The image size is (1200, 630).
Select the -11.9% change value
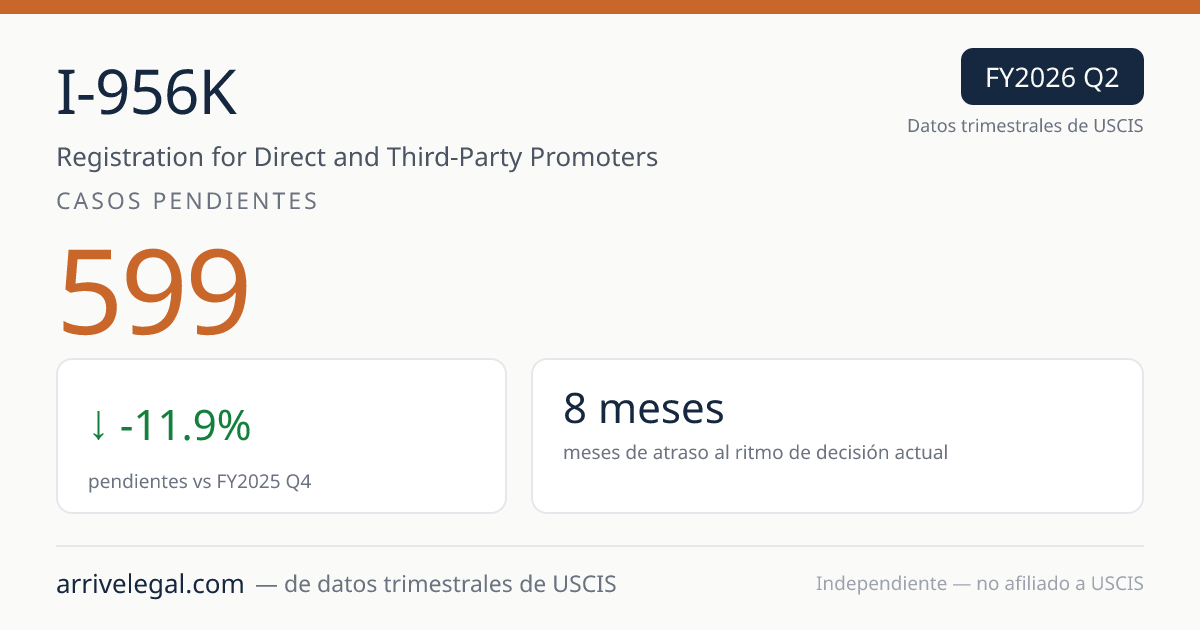click(x=185, y=427)
